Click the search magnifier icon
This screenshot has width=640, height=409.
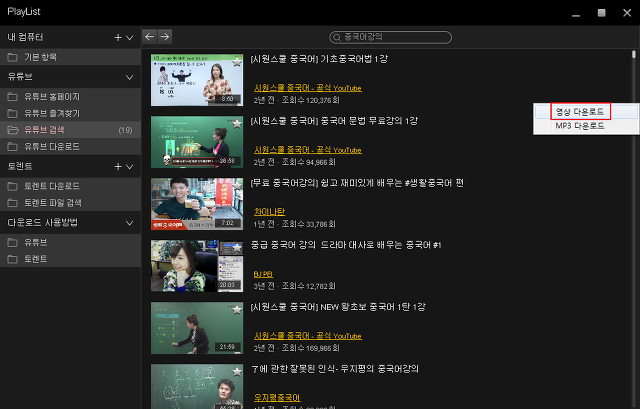click(x=337, y=38)
